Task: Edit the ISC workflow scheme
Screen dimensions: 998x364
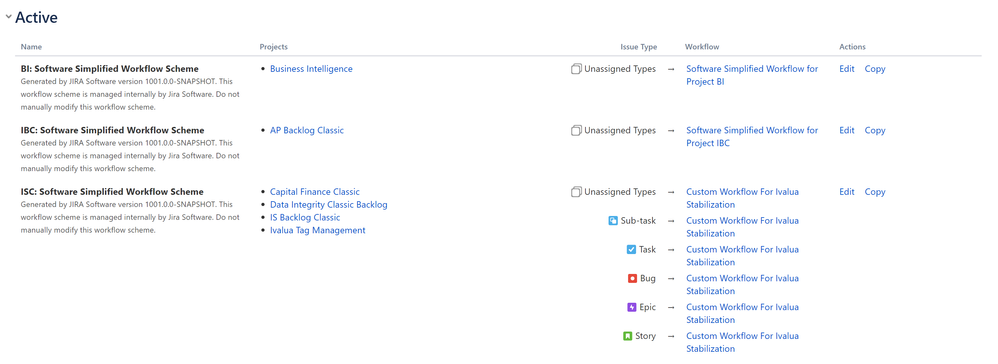Action: 847,192
